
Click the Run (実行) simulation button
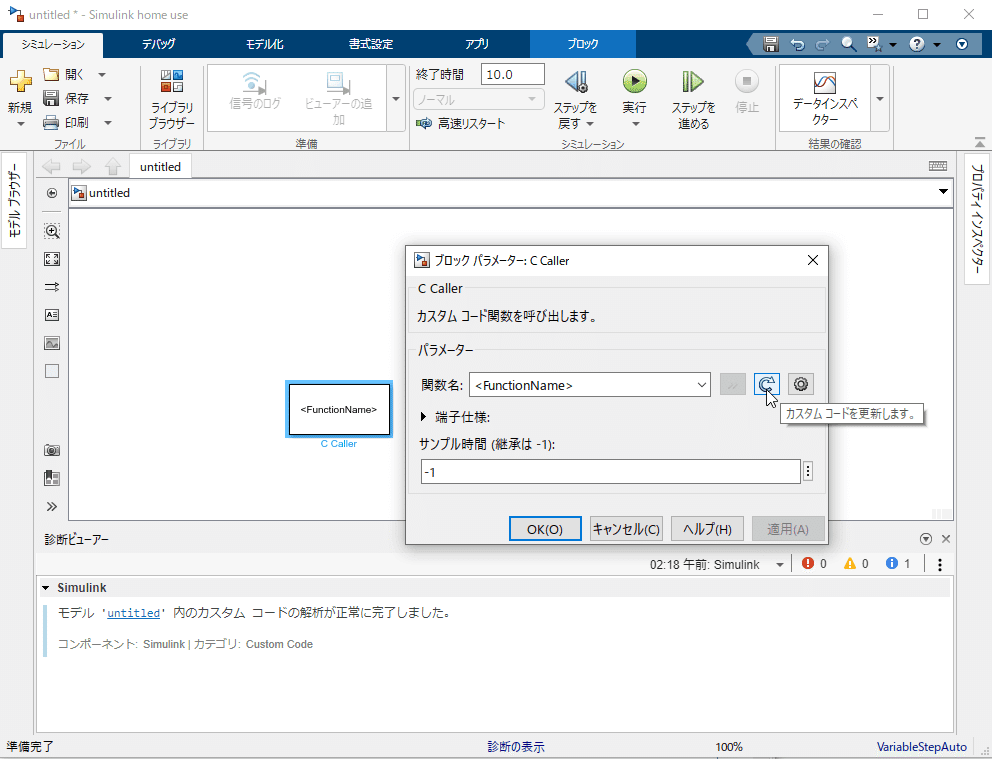click(635, 82)
